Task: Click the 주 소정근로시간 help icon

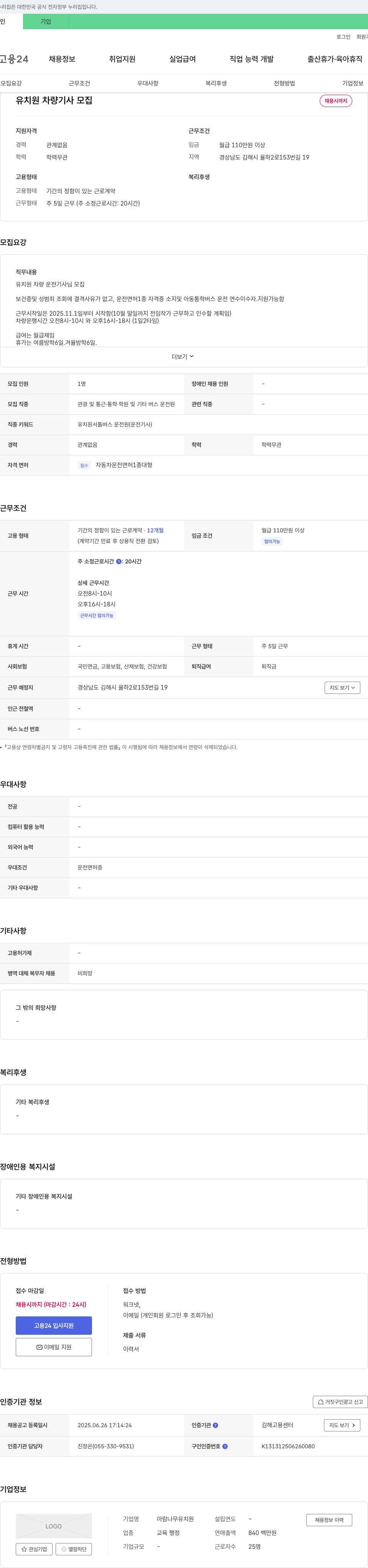Action: [x=118, y=561]
